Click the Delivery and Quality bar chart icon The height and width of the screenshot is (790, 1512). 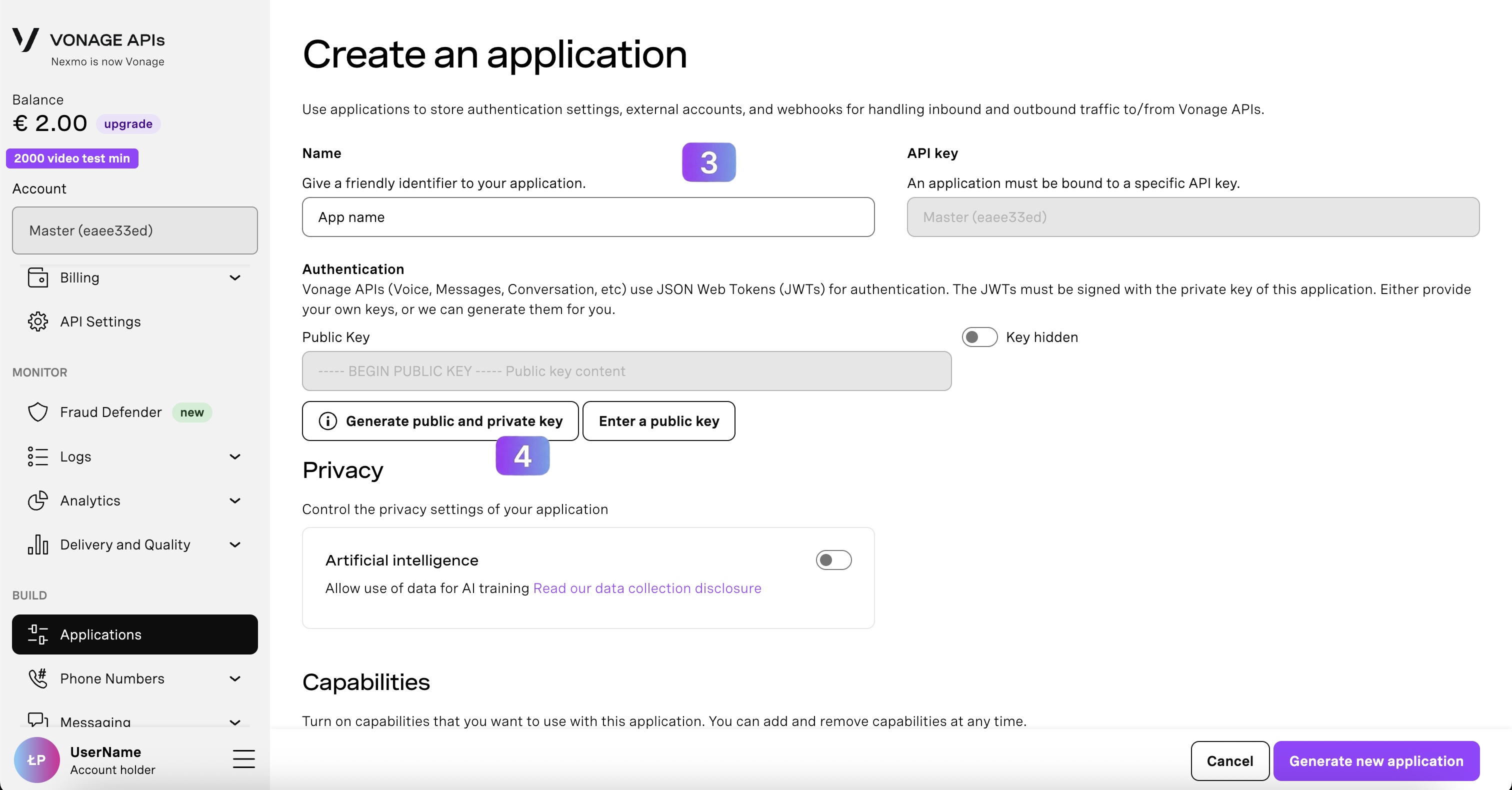pyautogui.click(x=38, y=544)
